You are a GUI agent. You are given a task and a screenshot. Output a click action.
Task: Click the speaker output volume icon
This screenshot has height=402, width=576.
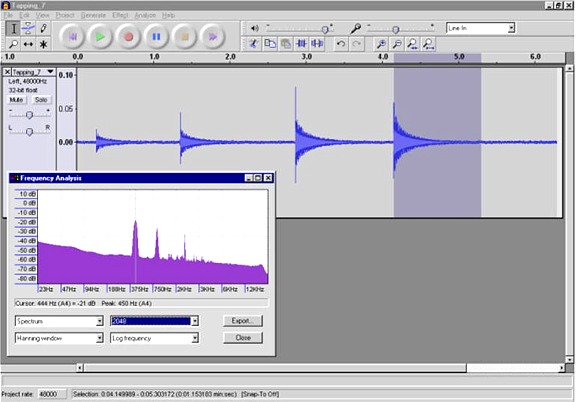click(254, 28)
